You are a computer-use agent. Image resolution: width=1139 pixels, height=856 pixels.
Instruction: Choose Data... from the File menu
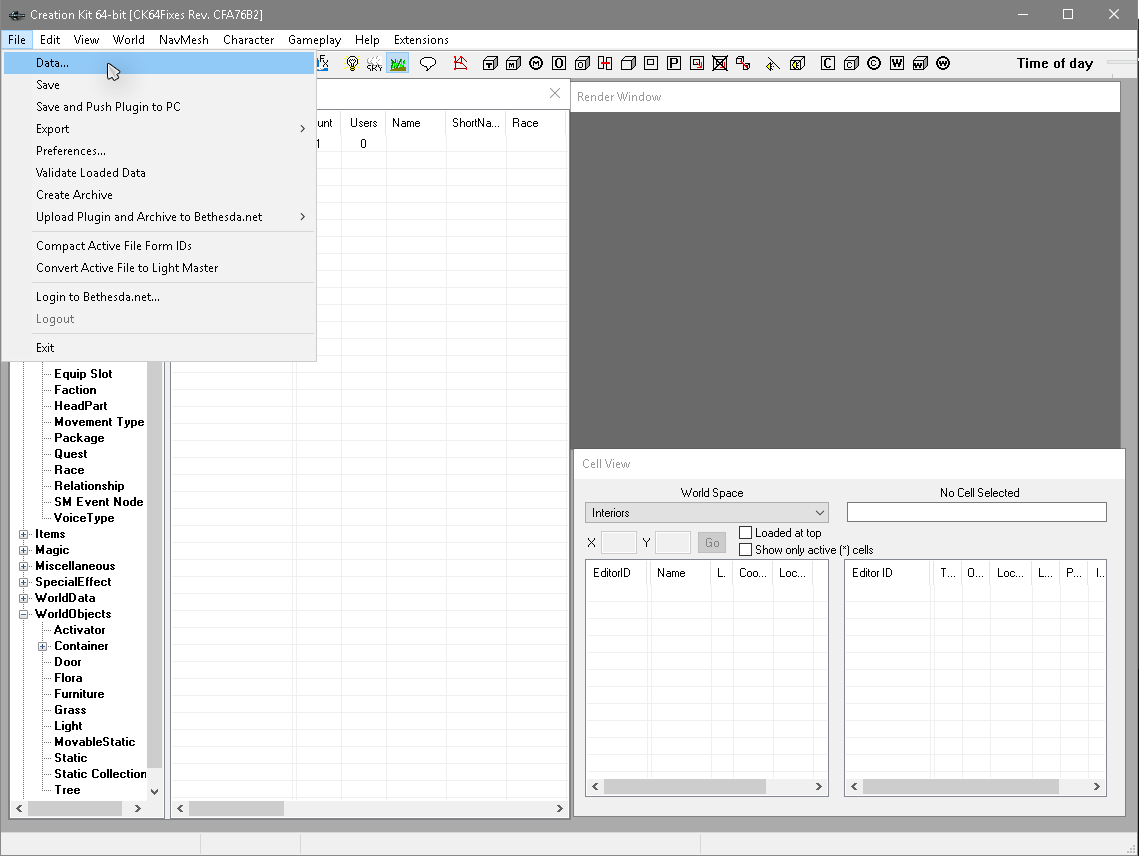coord(52,63)
